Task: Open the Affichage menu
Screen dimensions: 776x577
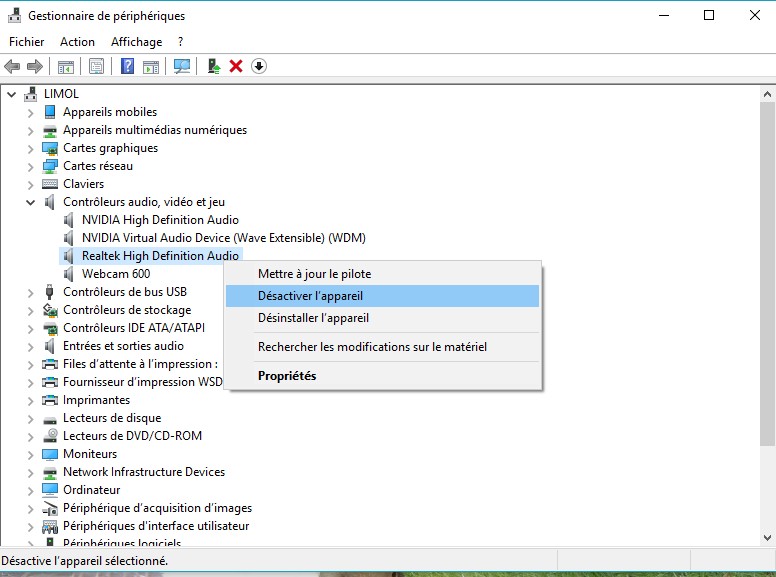Action: [137, 42]
